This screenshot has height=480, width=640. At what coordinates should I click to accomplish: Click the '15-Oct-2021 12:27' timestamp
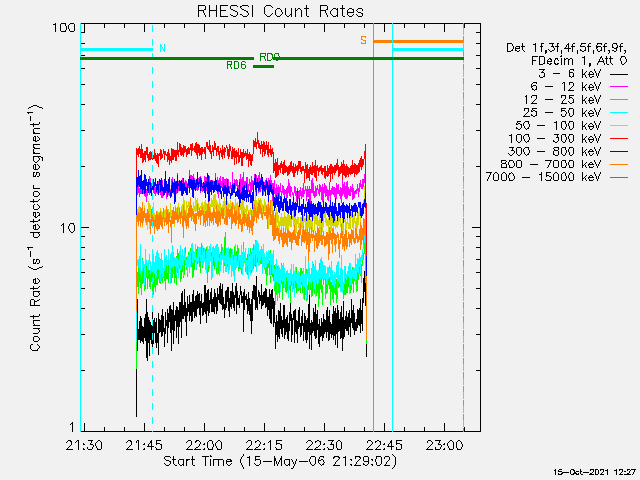(x=594, y=472)
